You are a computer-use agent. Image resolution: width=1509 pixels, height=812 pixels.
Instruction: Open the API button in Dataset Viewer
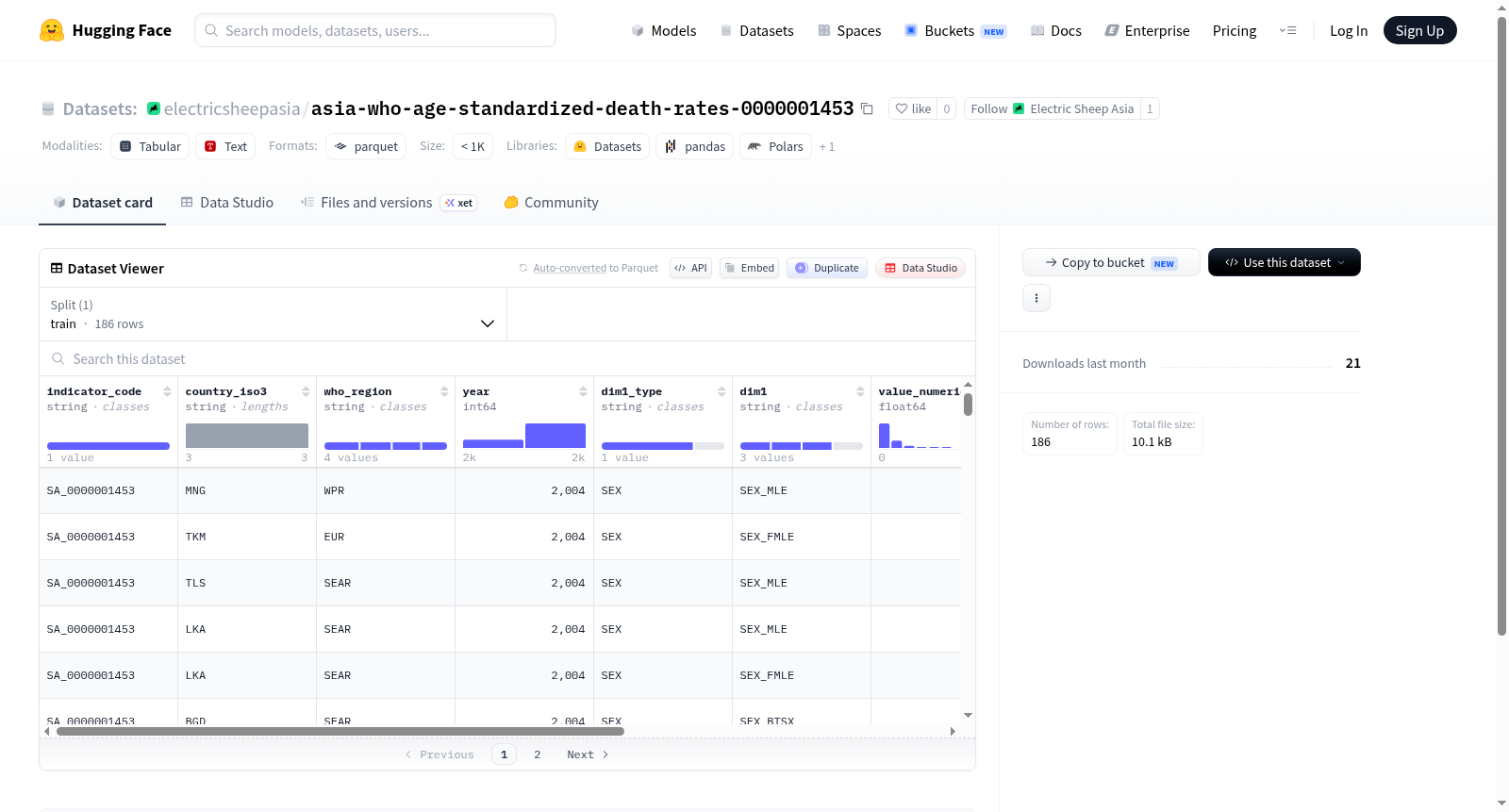click(x=690, y=268)
